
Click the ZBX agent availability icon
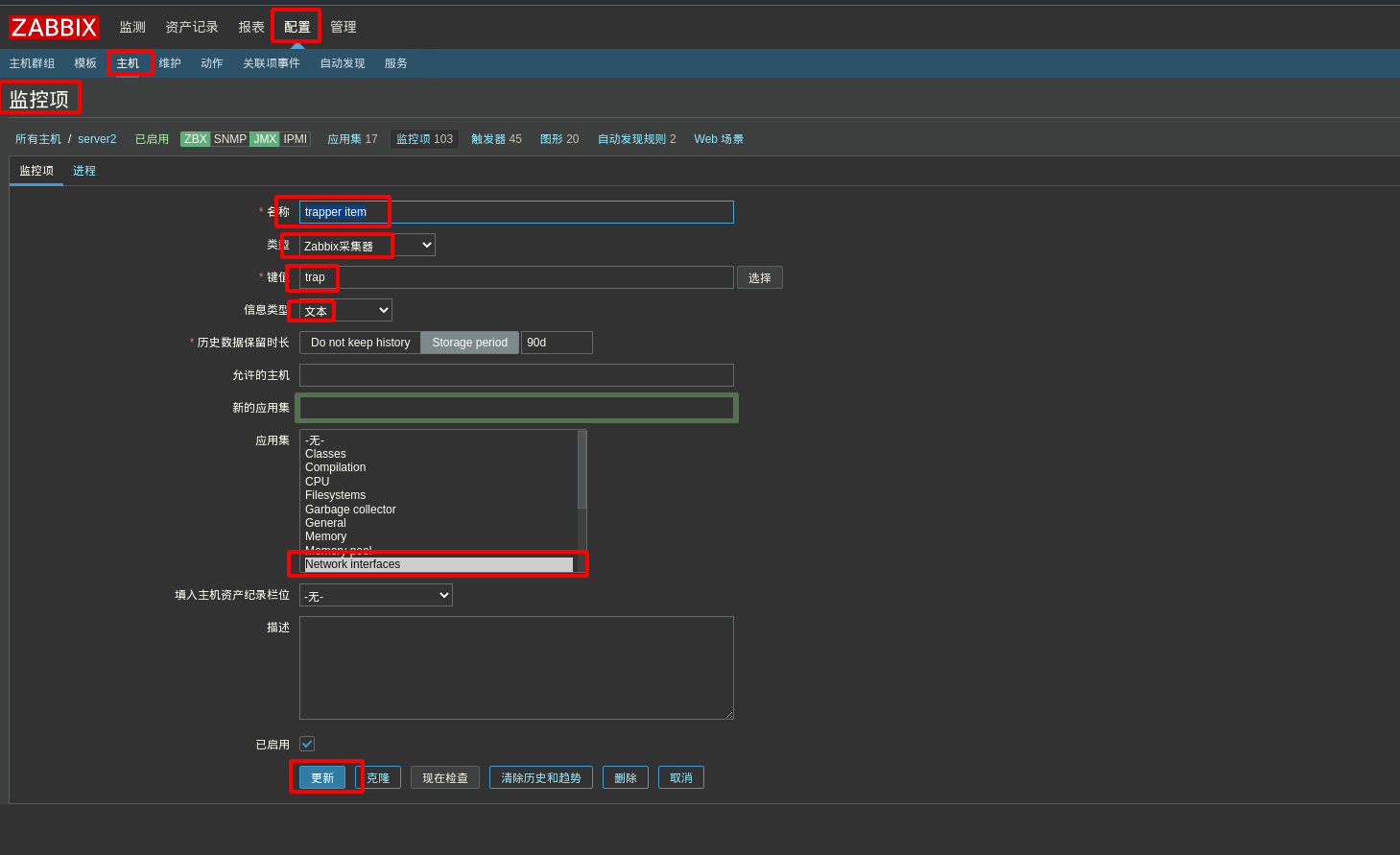point(195,138)
